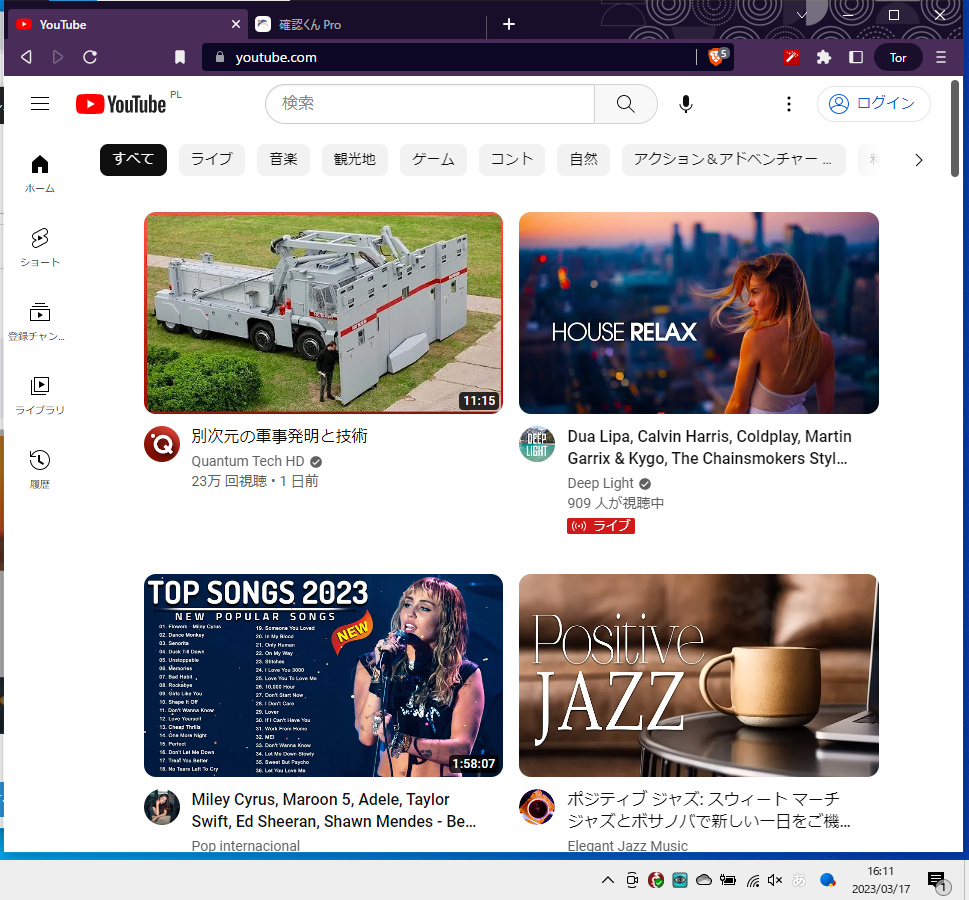This screenshot has width=969, height=900.
Task: Open the taskbar clock showing 16:11
Action: coord(881,880)
